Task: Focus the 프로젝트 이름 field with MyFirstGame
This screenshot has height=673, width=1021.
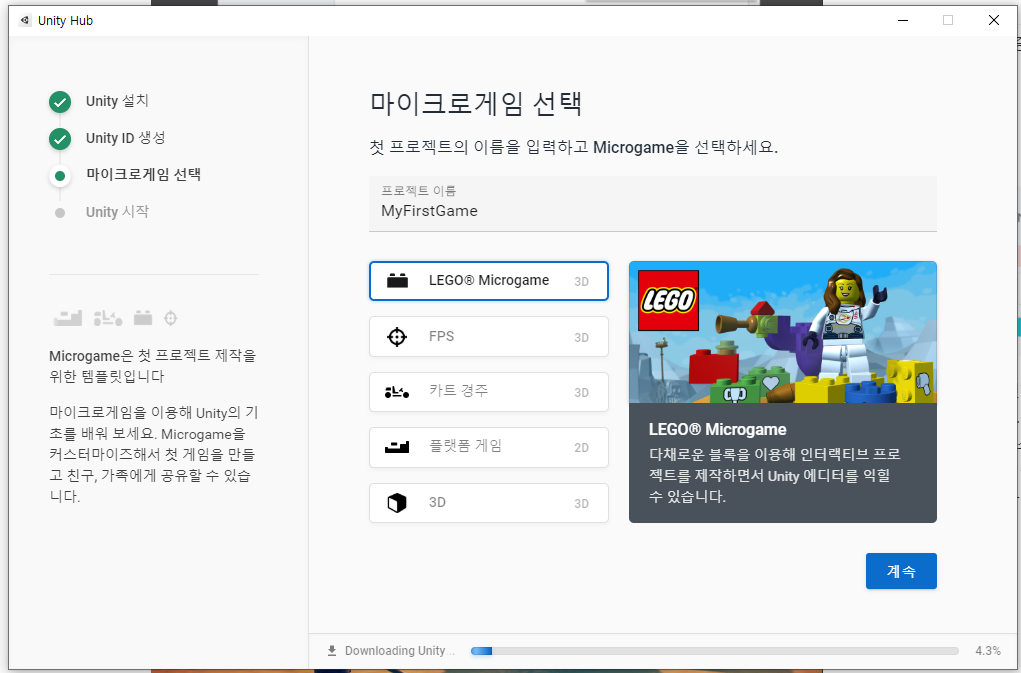Action: coord(652,204)
